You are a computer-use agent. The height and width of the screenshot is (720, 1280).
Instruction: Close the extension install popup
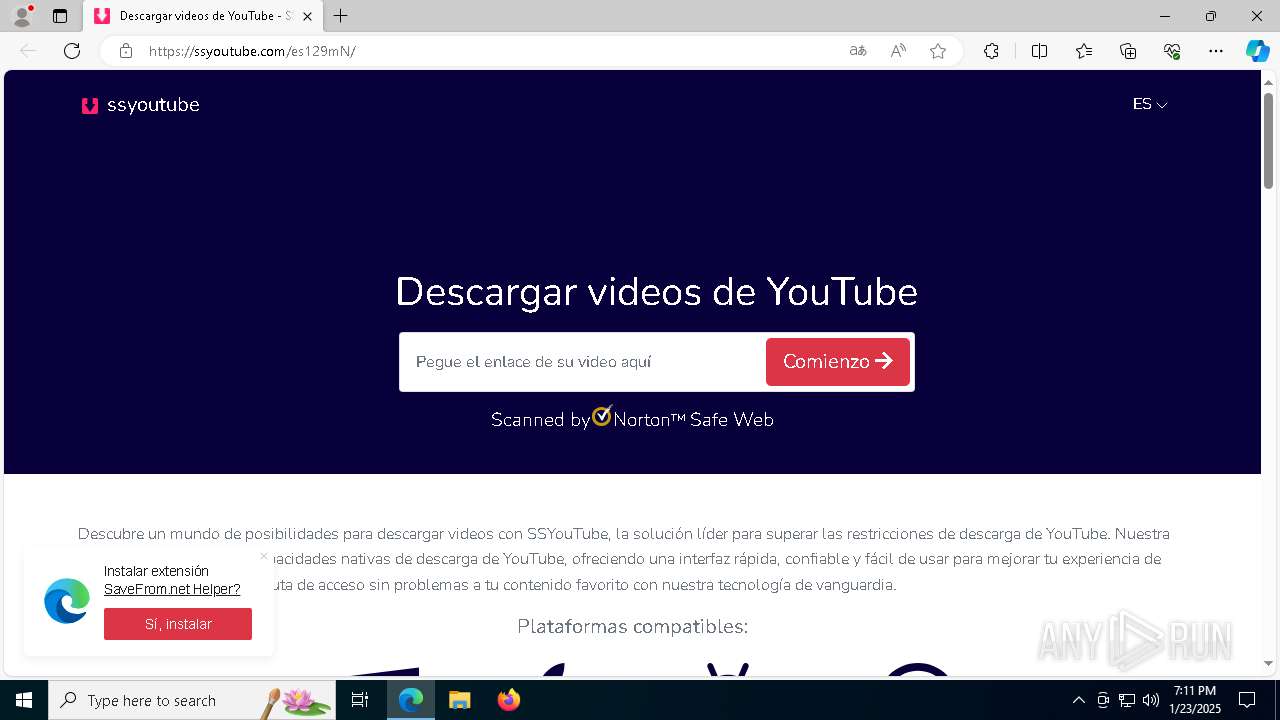(264, 556)
